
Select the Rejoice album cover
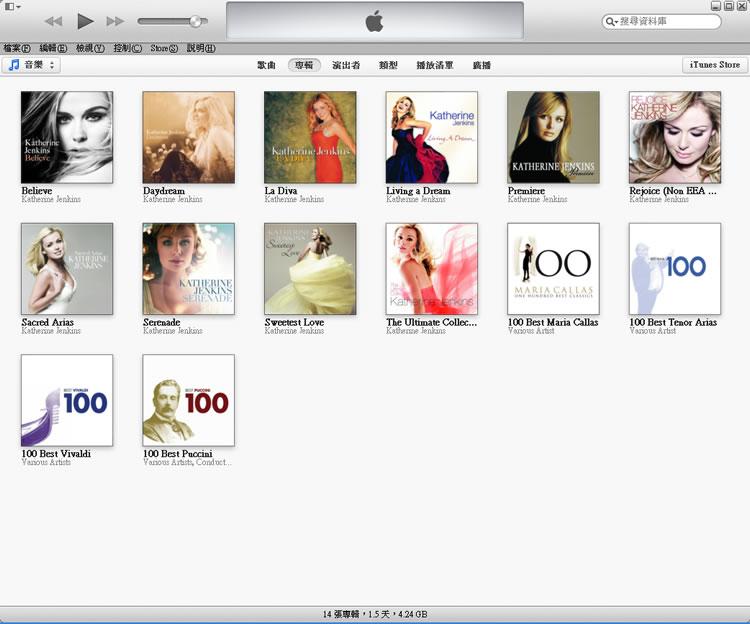675,137
